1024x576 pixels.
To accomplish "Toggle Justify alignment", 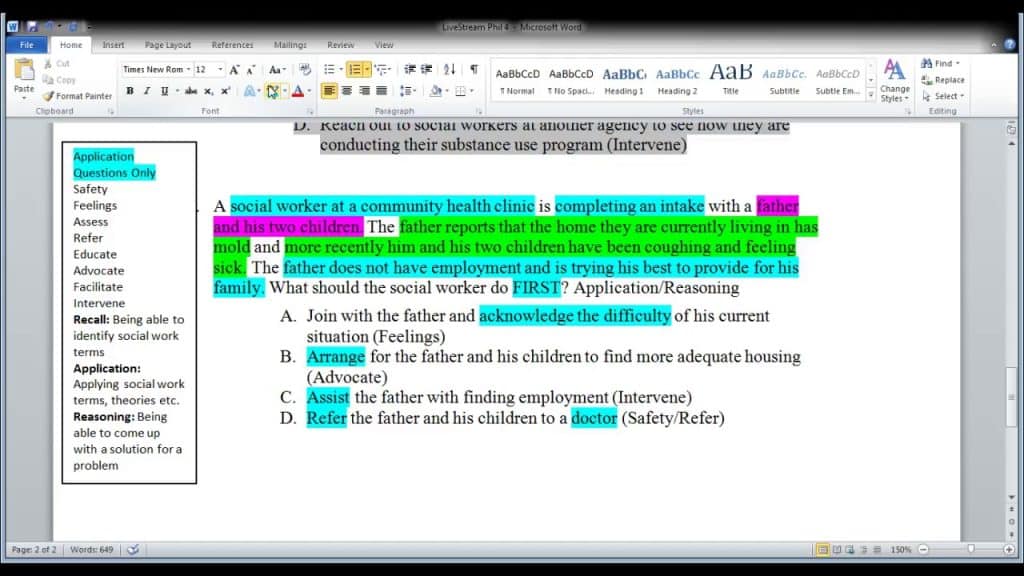I will click(381, 91).
